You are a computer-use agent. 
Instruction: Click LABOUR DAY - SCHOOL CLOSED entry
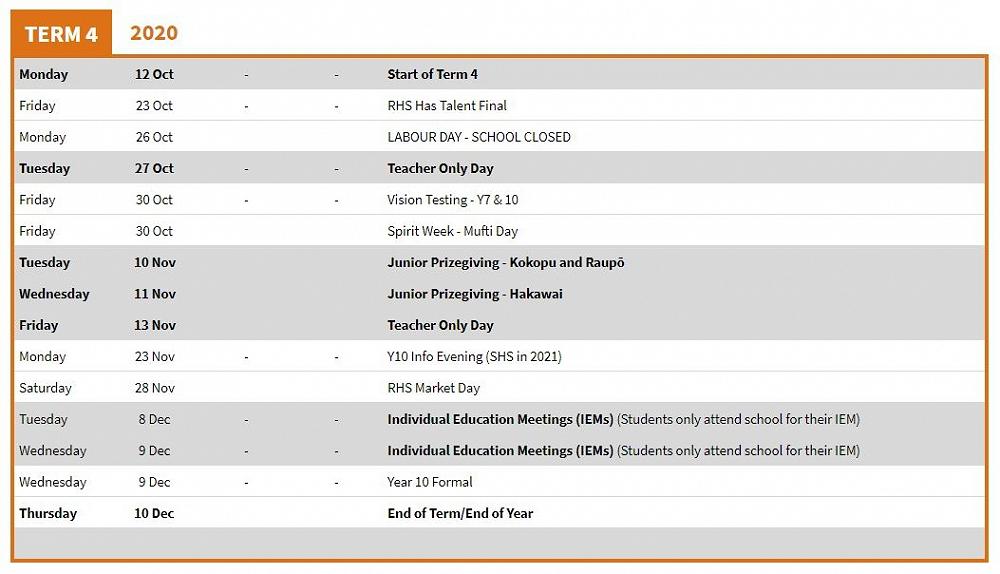(x=478, y=137)
